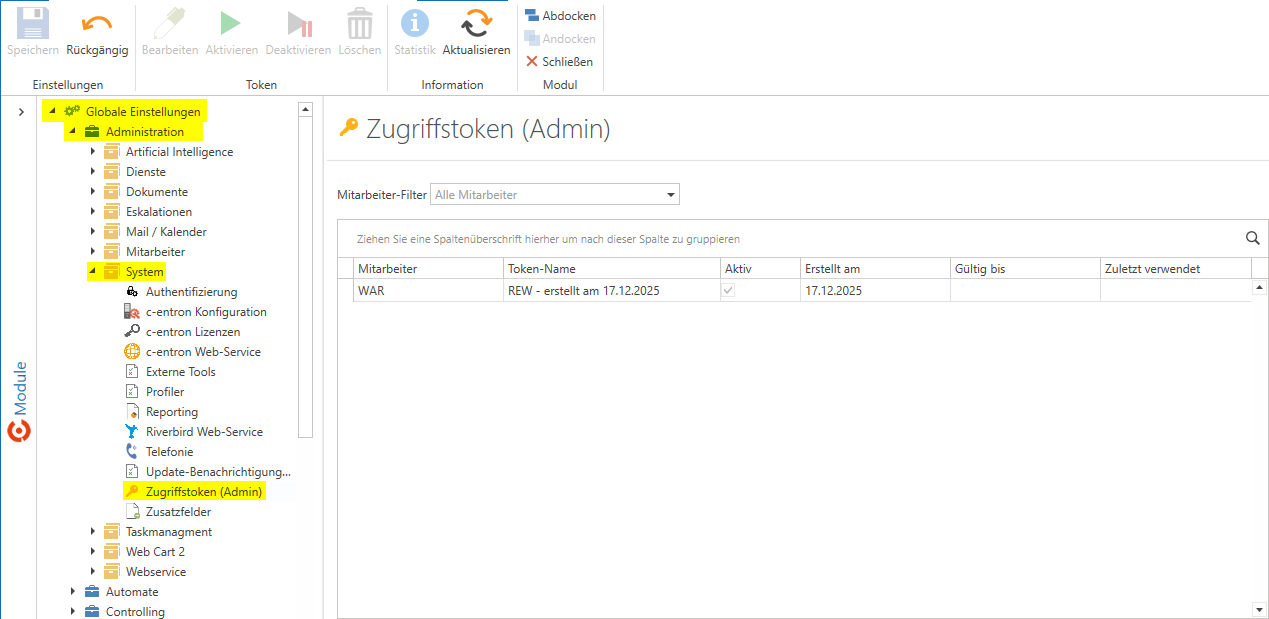Image resolution: width=1269 pixels, height=619 pixels.
Task: Click the Module vertical label
Action: click(x=20, y=388)
